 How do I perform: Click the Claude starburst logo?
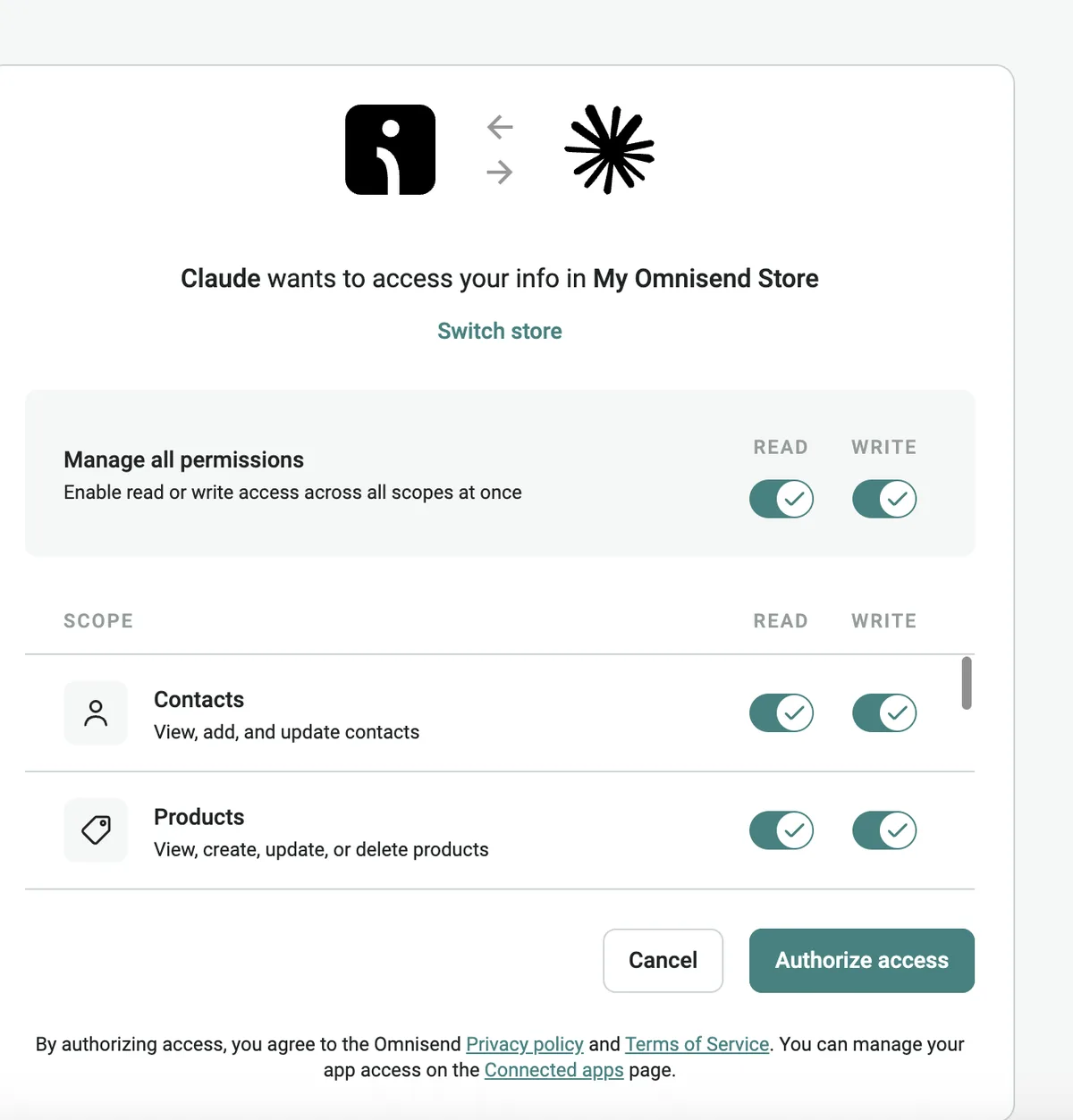pos(610,149)
